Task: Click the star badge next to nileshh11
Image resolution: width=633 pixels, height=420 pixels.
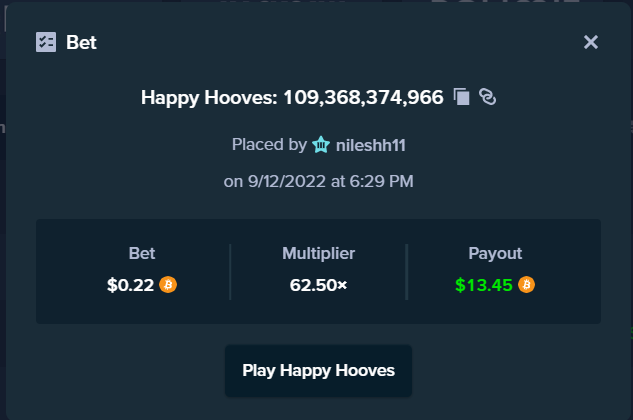Action: click(321, 145)
